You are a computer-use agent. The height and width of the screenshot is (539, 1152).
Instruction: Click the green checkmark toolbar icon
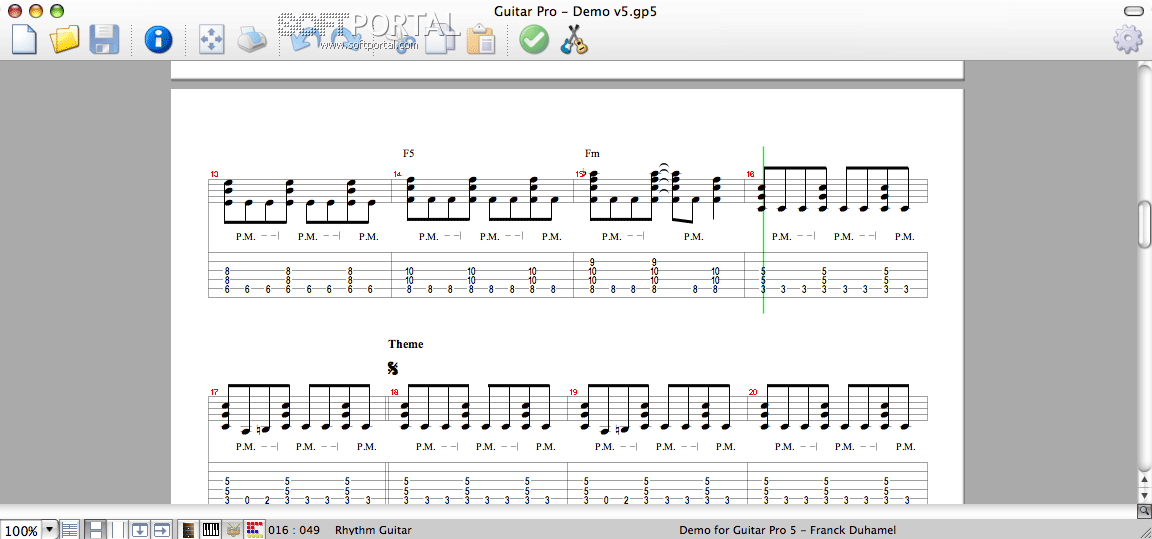click(534, 39)
